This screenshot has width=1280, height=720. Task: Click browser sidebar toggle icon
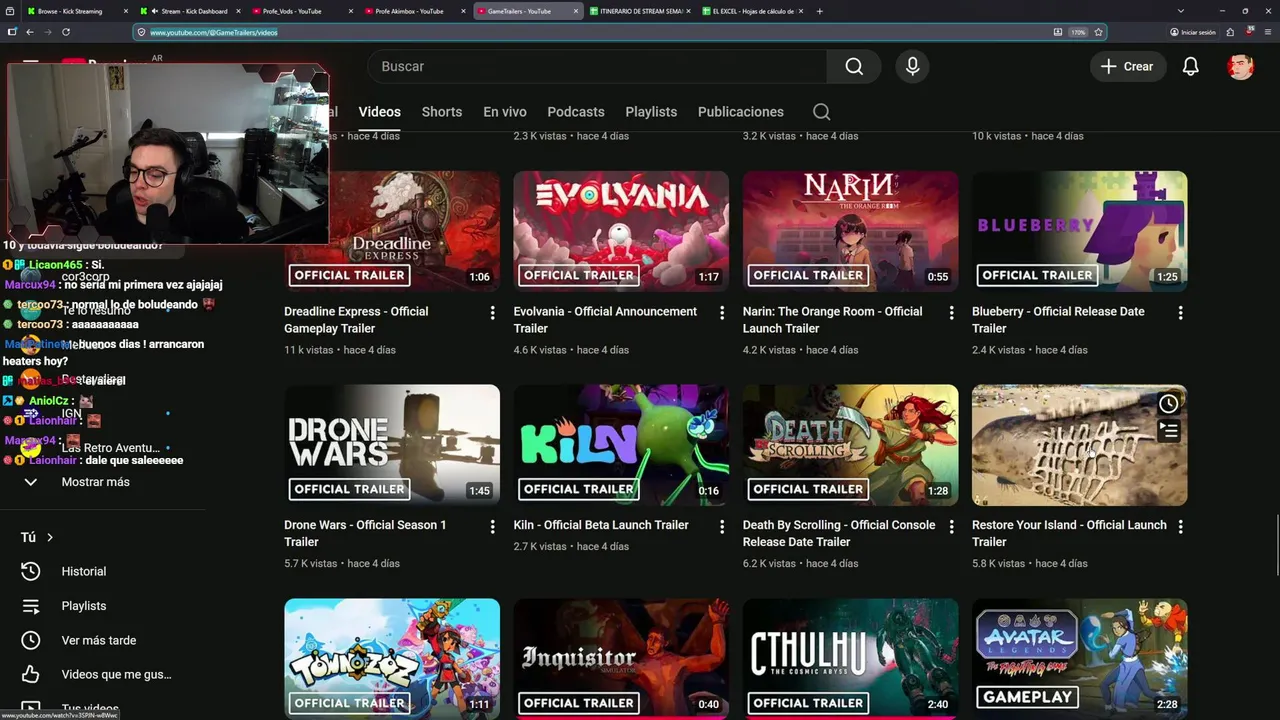pyautogui.click(x=11, y=32)
